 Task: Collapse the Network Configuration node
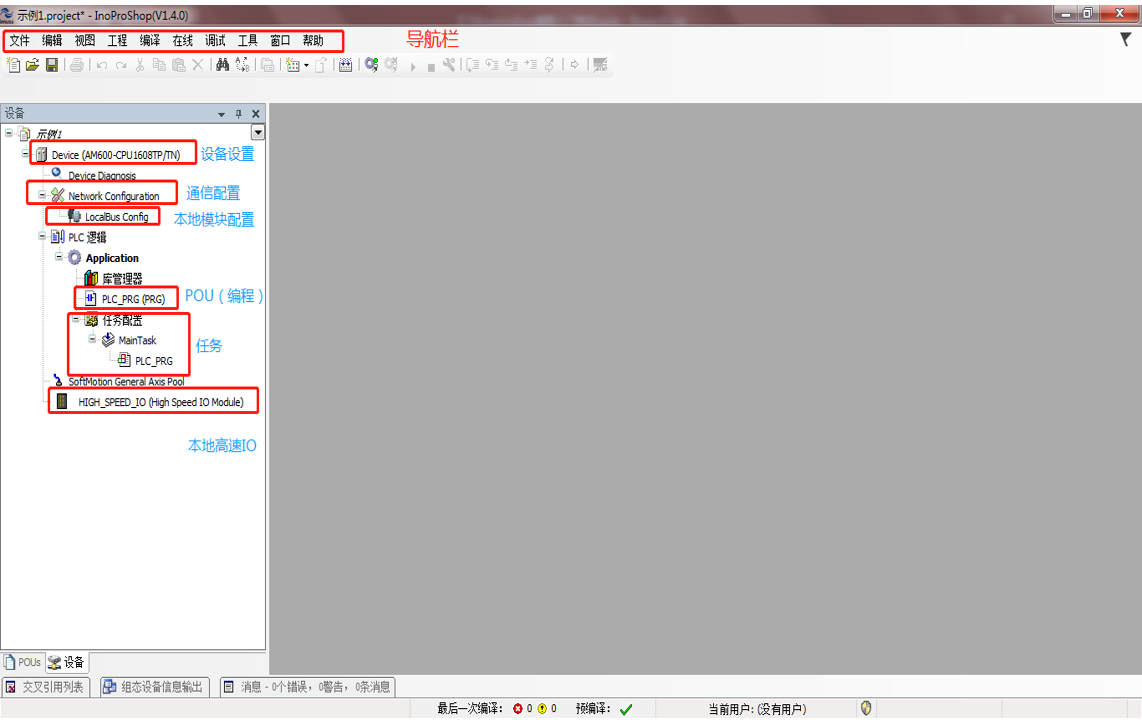tap(42, 195)
